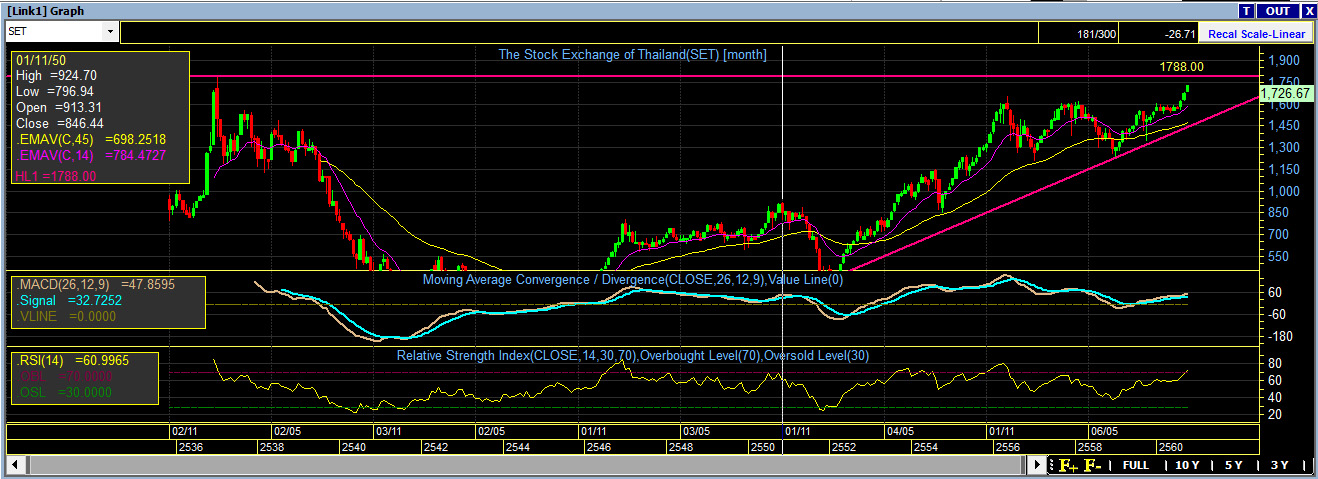This screenshot has height=479, width=1318.
Task: Click the .EMAV(C,45) legend entry
Action: coord(91,139)
